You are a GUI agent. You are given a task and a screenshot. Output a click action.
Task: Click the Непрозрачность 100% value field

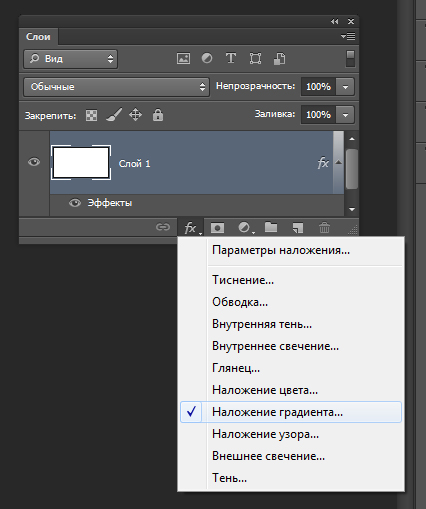click(x=318, y=87)
